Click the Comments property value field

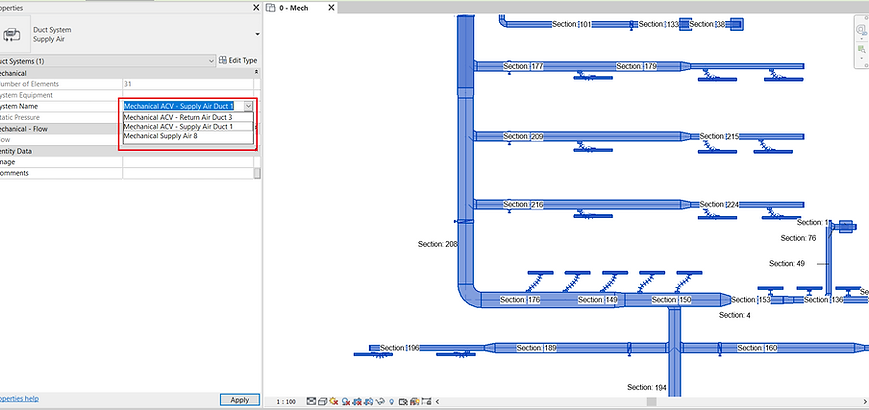point(188,173)
